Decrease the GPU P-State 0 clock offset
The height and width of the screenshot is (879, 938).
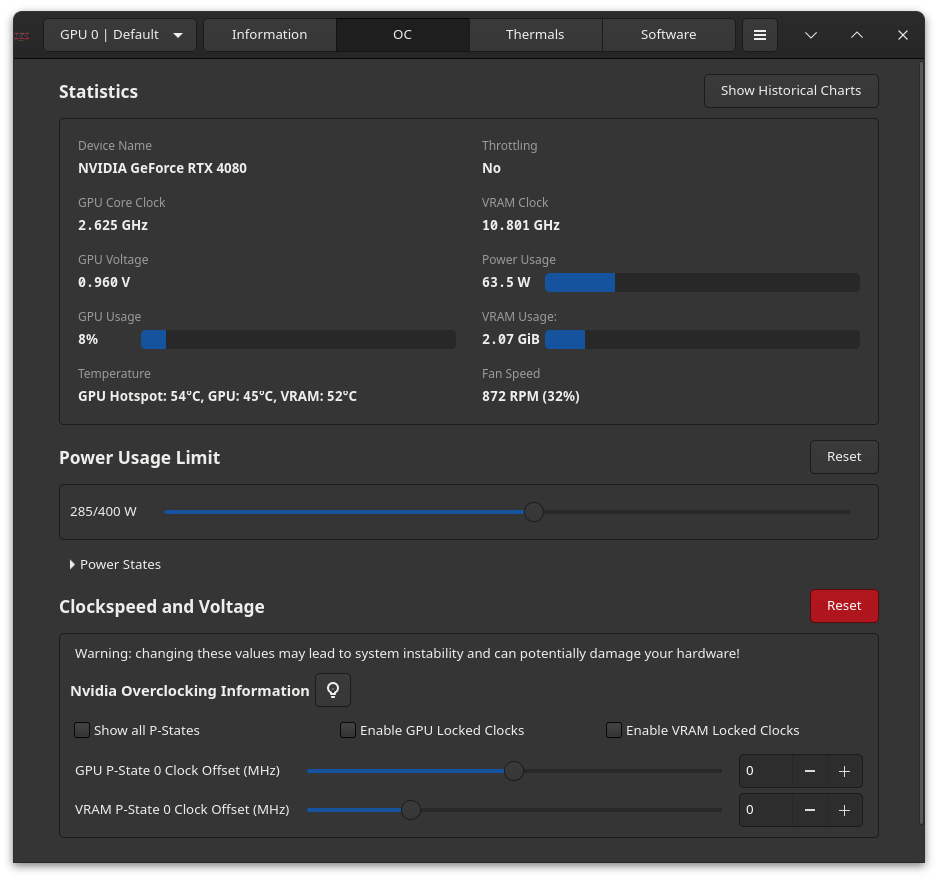tap(810, 770)
